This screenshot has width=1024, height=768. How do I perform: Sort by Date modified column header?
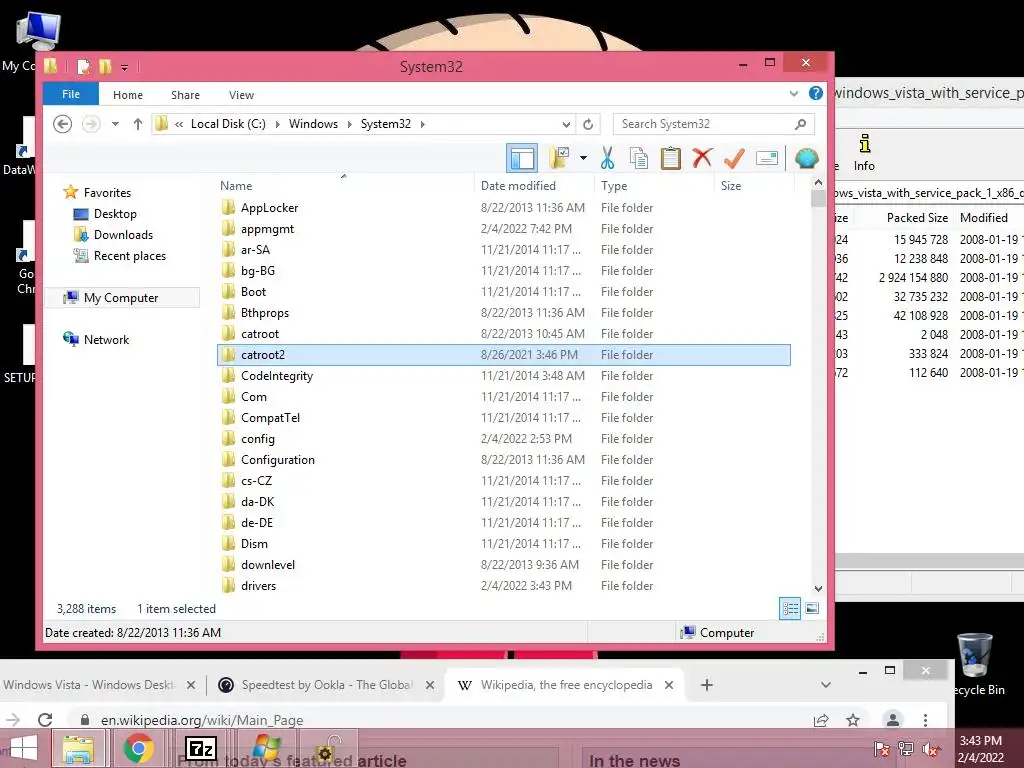tap(518, 186)
